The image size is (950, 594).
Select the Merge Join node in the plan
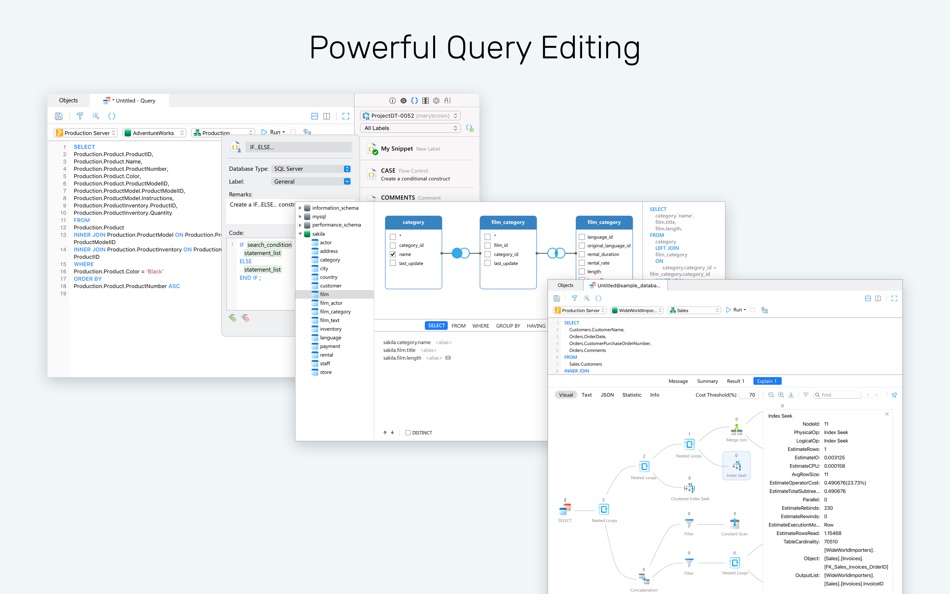click(736, 431)
